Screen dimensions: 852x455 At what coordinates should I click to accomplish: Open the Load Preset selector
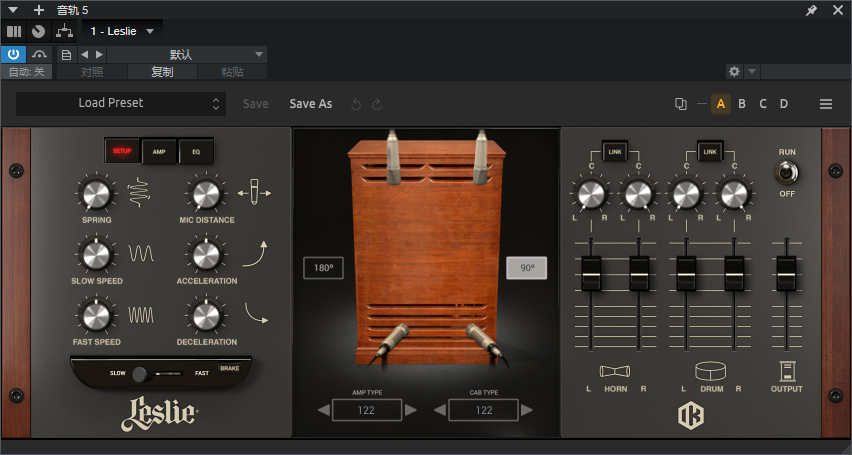121,103
